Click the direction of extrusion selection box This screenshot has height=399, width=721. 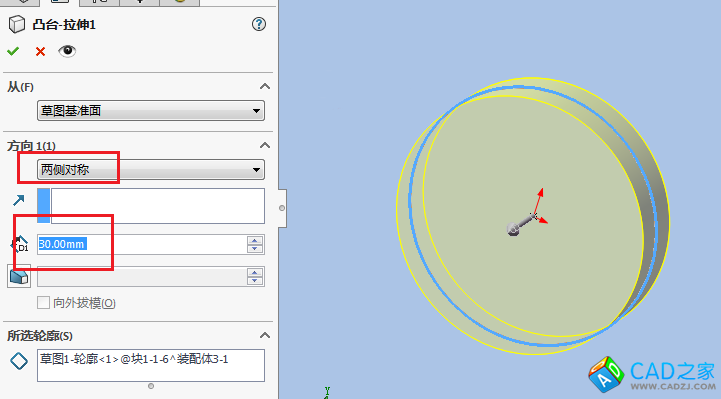(151, 206)
